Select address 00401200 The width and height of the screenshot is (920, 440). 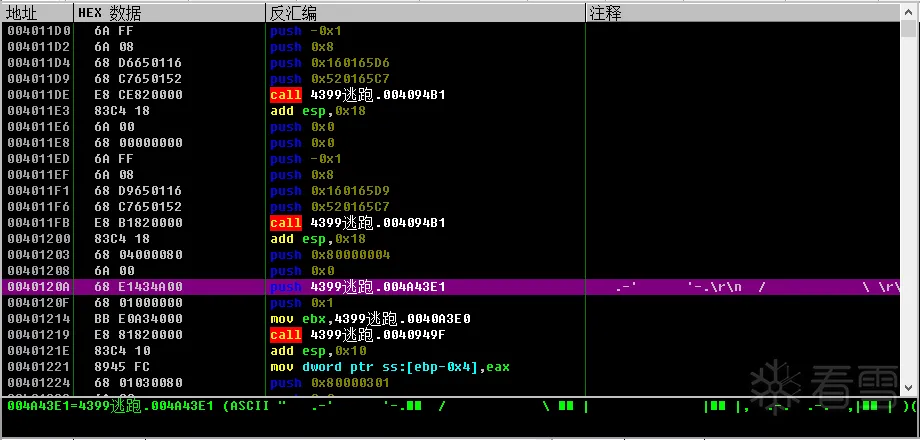pos(39,239)
